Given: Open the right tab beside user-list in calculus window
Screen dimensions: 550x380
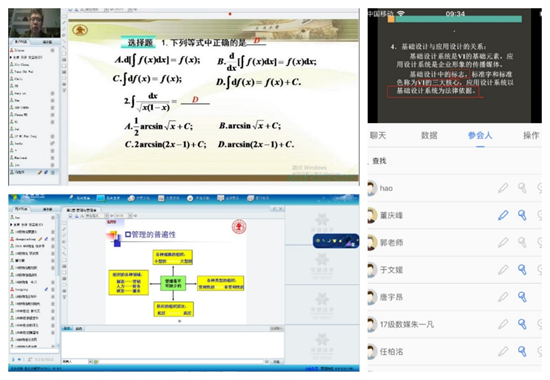Looking at the screenshot, I should (x=47, y=42).
